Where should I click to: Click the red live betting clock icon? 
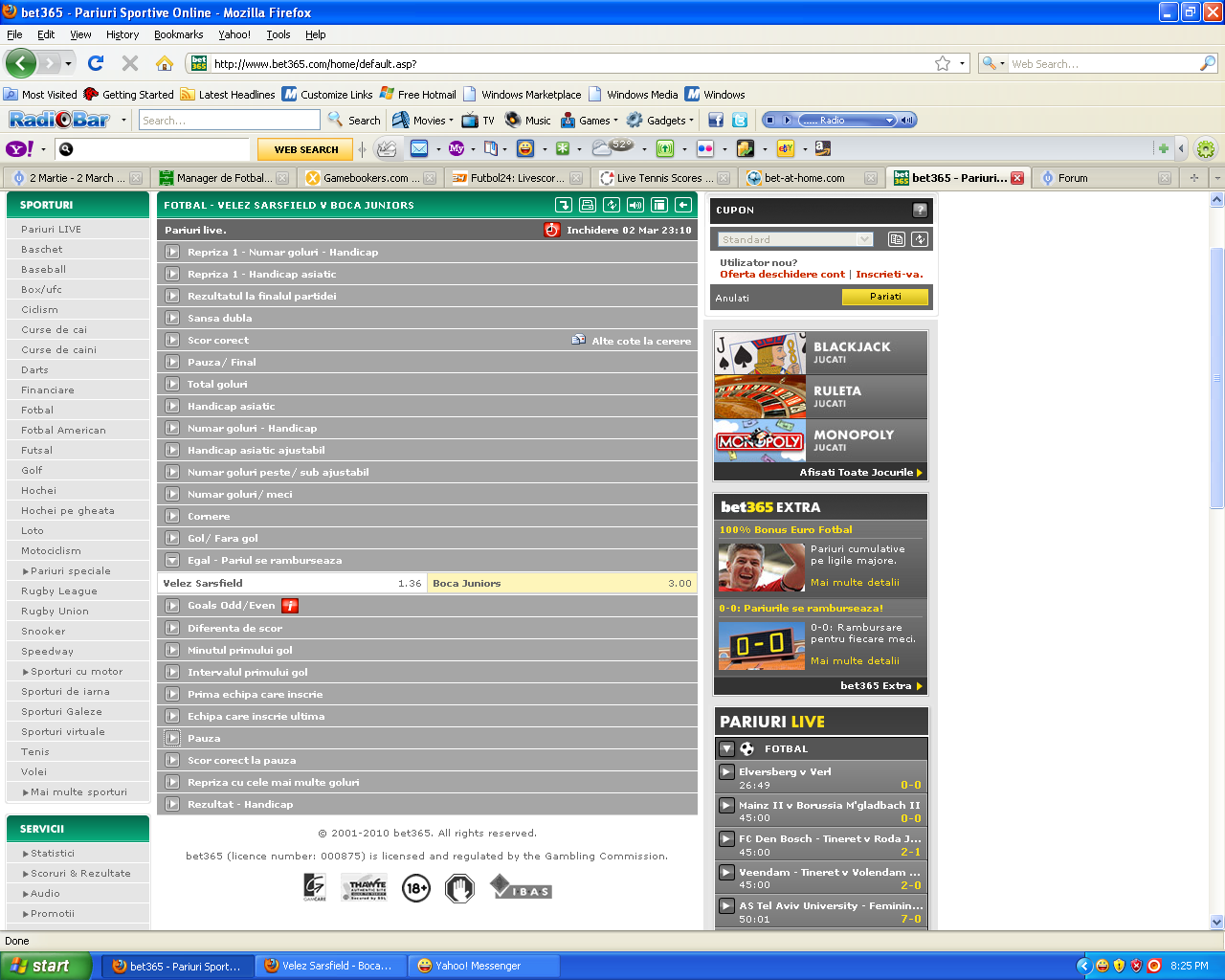(x=551, y=230)
